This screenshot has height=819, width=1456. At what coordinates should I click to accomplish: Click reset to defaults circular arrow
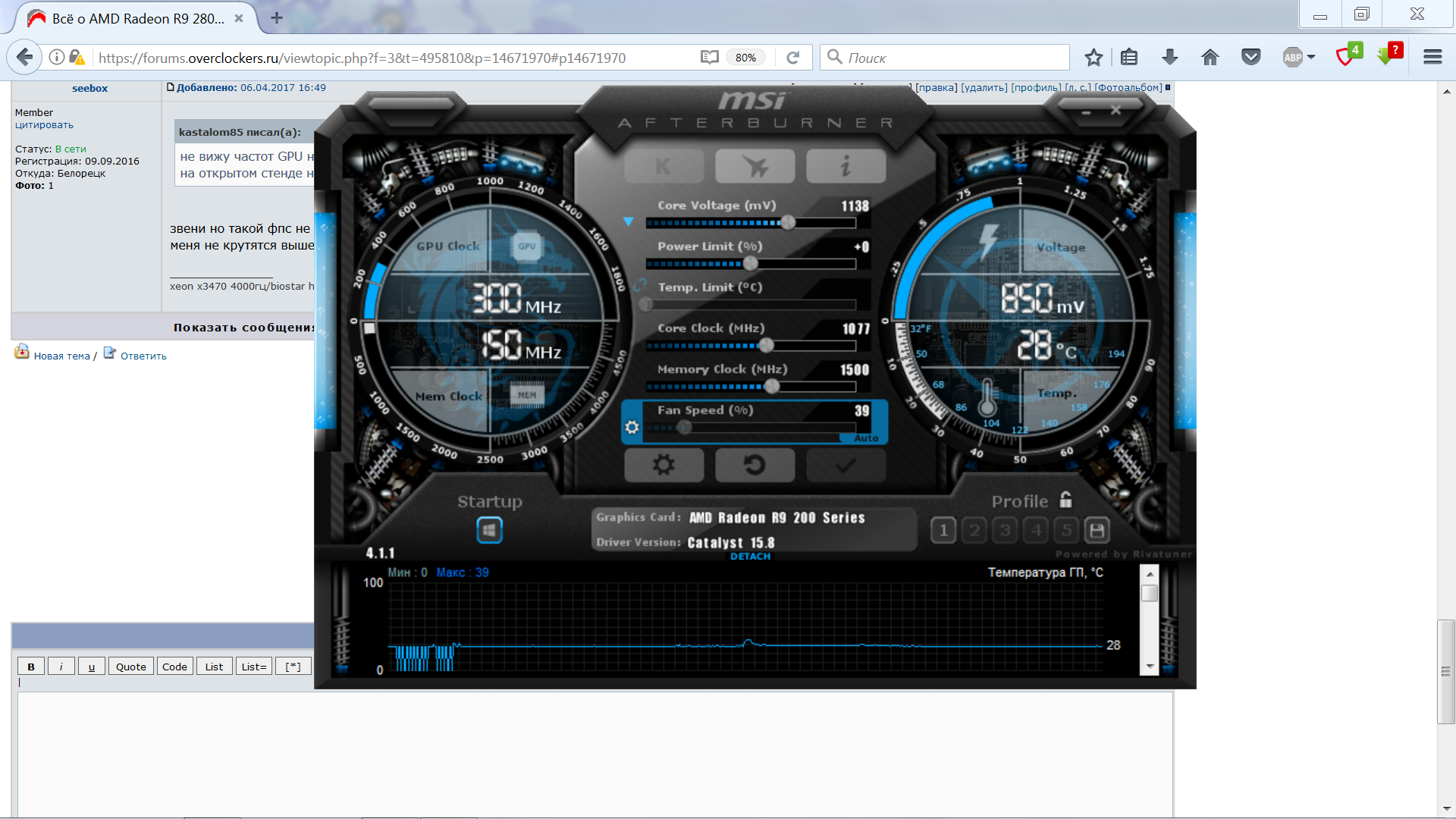pyautogui.click(x=755, y=465)
